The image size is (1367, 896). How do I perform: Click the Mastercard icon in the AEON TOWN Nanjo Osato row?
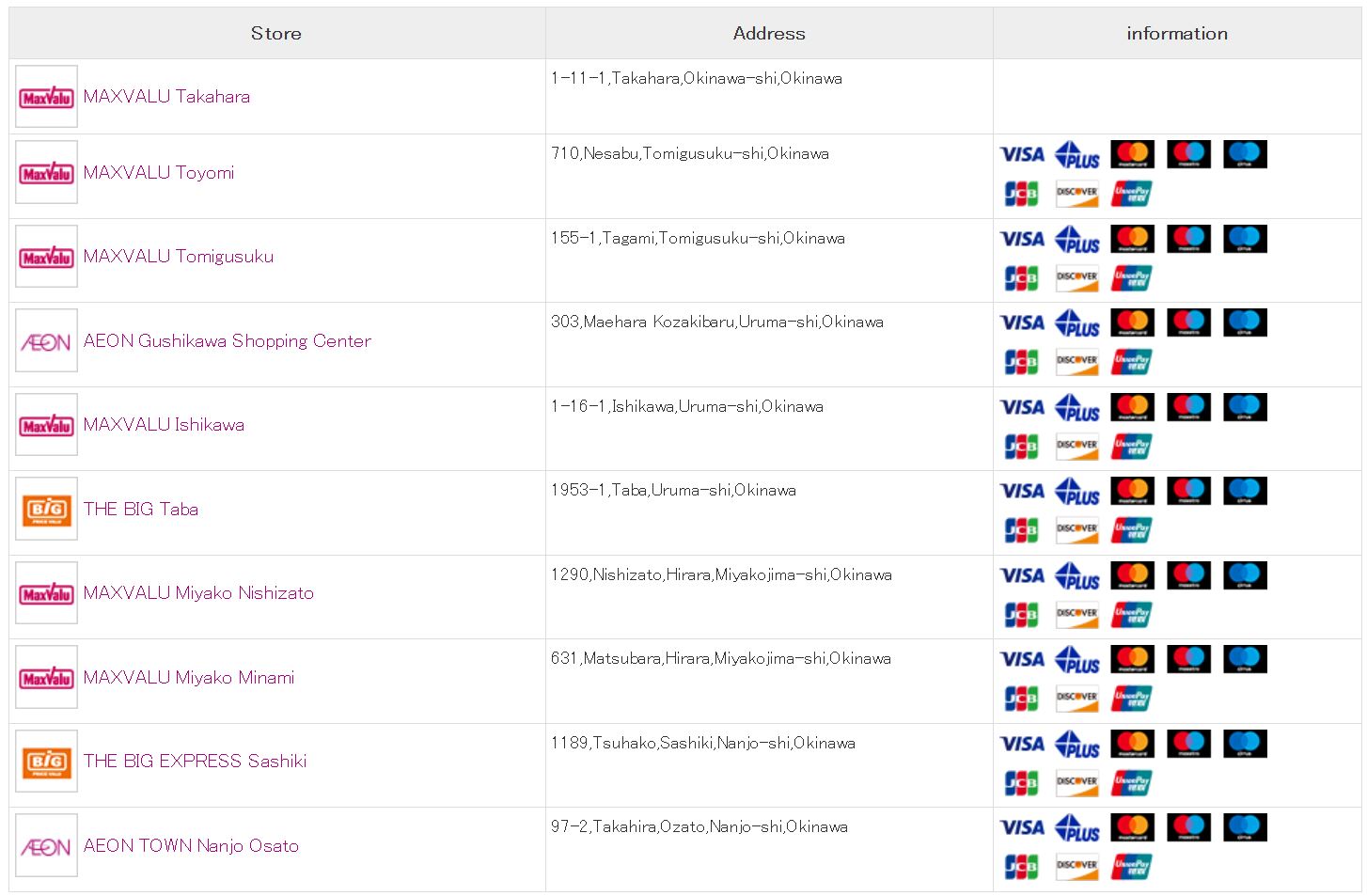click(x=1133, y=827)
